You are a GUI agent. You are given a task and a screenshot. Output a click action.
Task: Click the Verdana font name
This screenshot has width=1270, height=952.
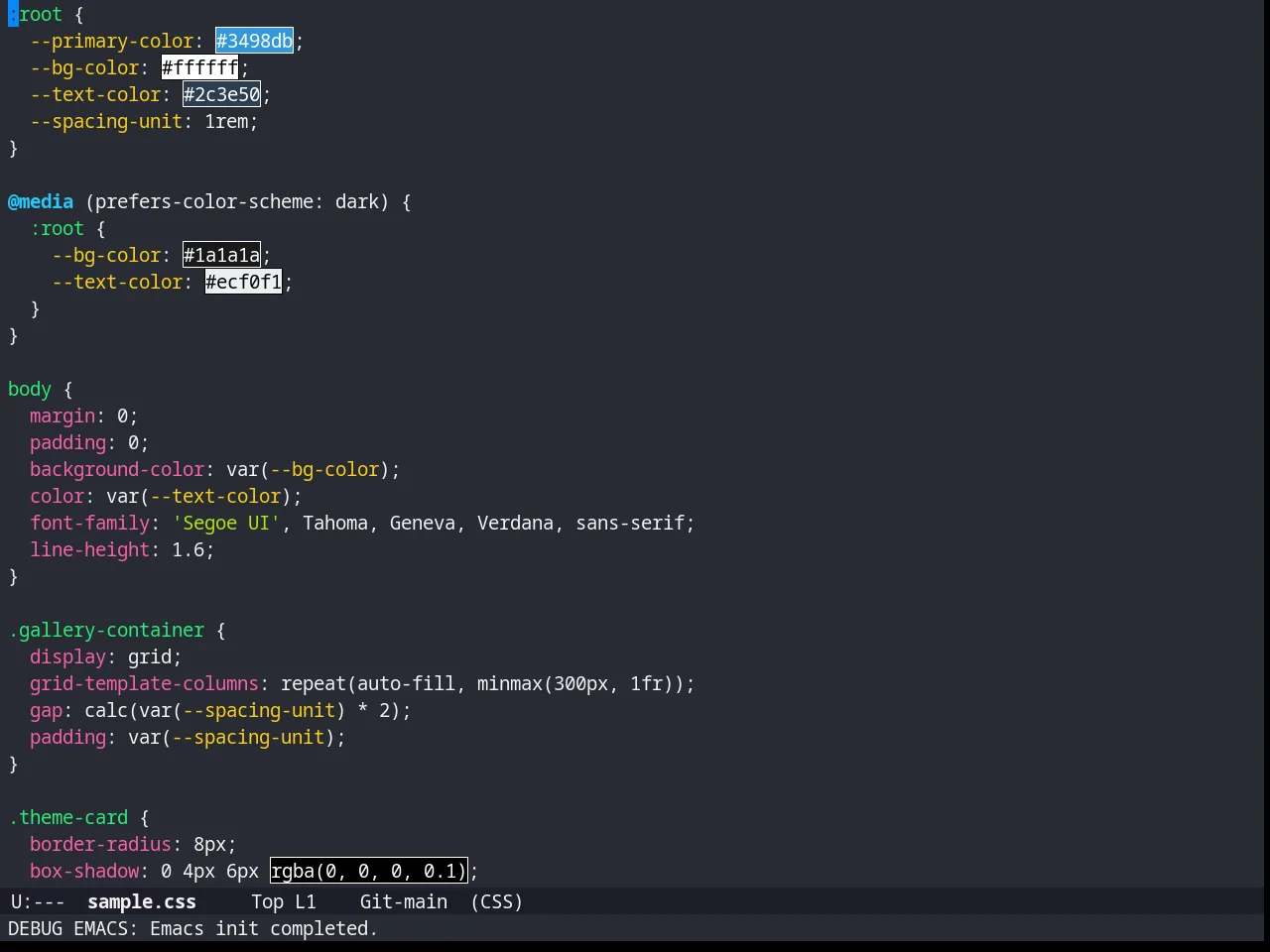[x=515, y=523]
